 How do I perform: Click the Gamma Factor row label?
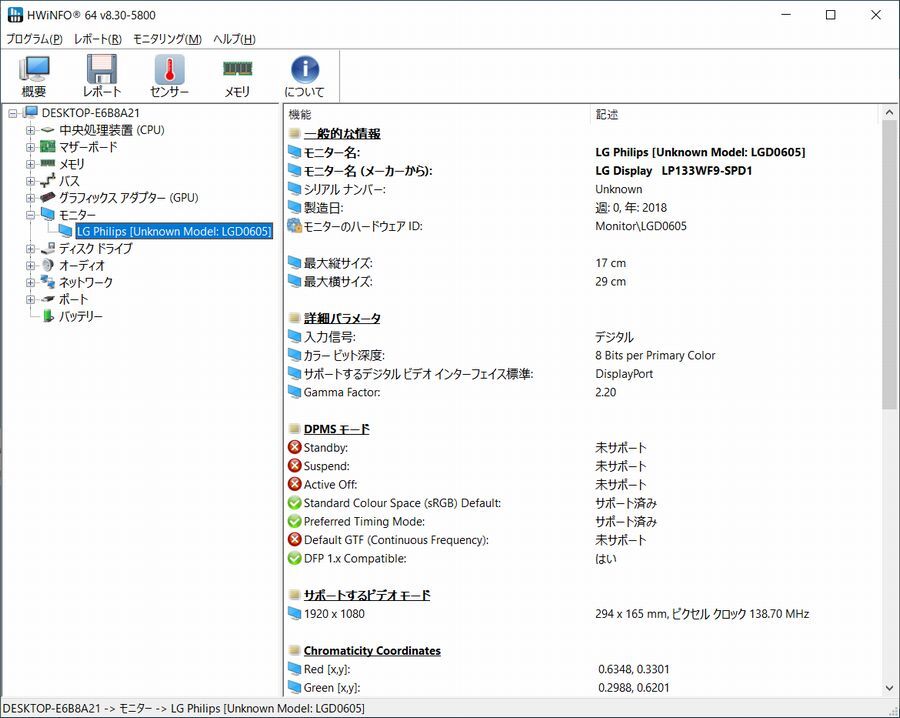coord(342,392)
